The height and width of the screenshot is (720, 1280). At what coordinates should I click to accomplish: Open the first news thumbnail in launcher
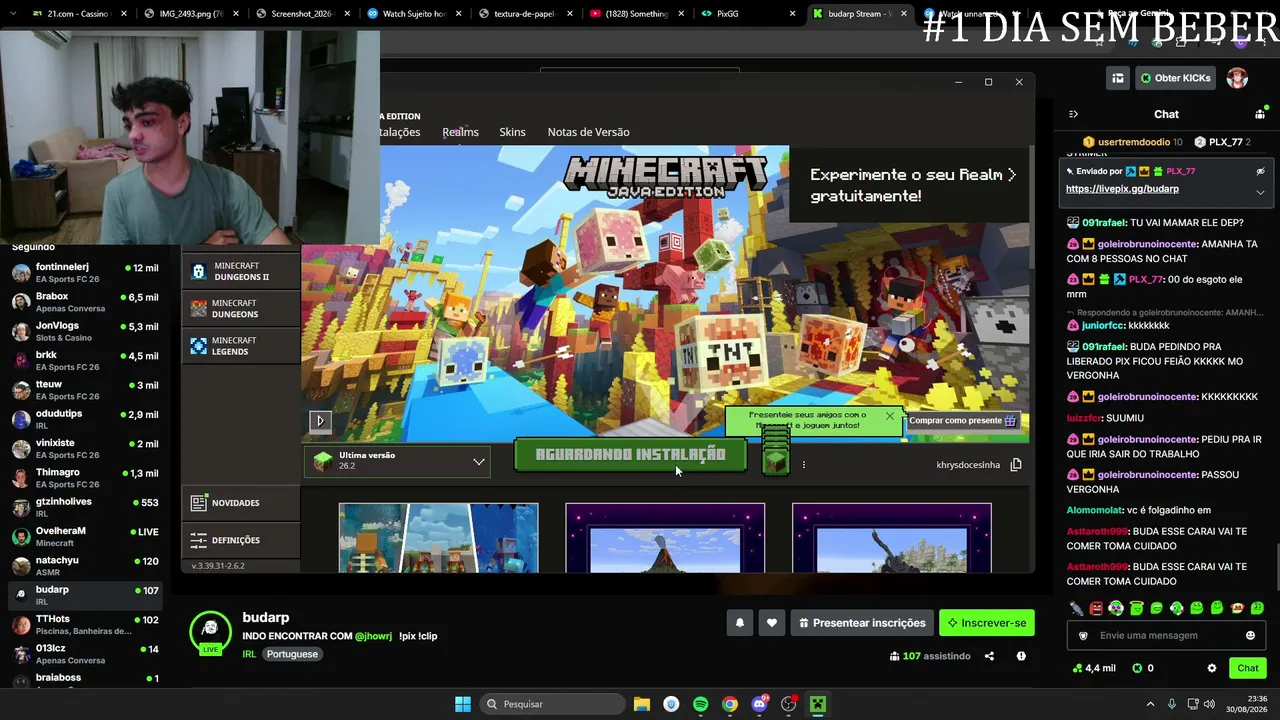(x=438, y=538)
